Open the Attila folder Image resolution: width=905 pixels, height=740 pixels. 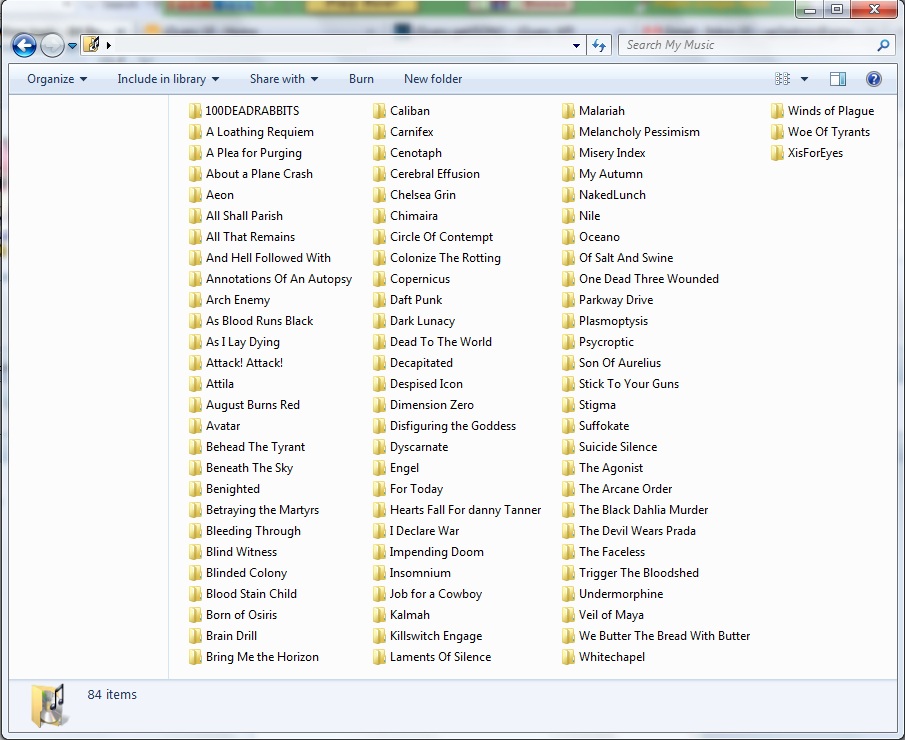pyautogui.click(x=221, y=384)
